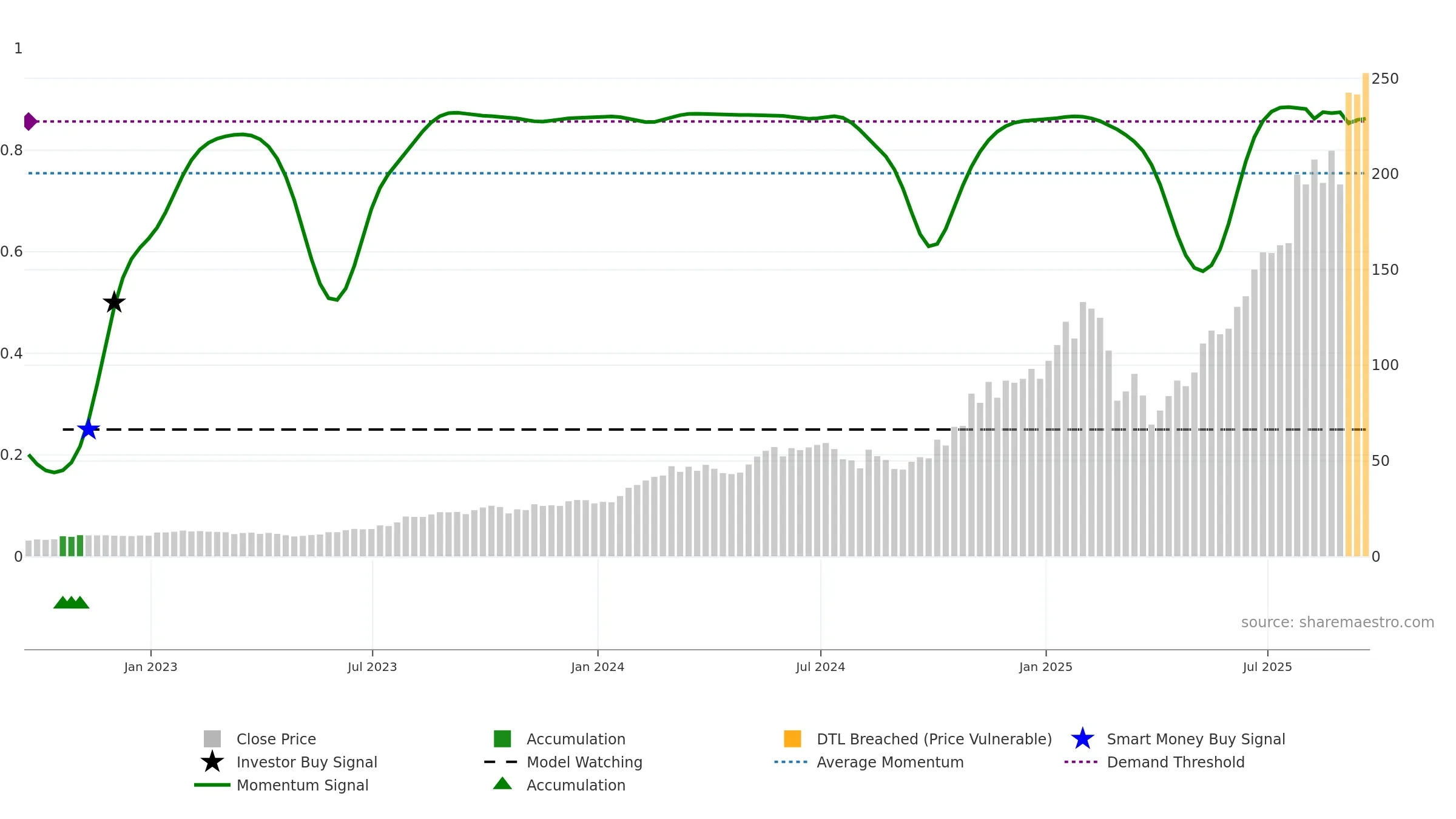Image resolution: width=1456 pixels, height=819 pixels.
Task: Click the green Momentum Signal legend line
Action: tap(212, 785)
